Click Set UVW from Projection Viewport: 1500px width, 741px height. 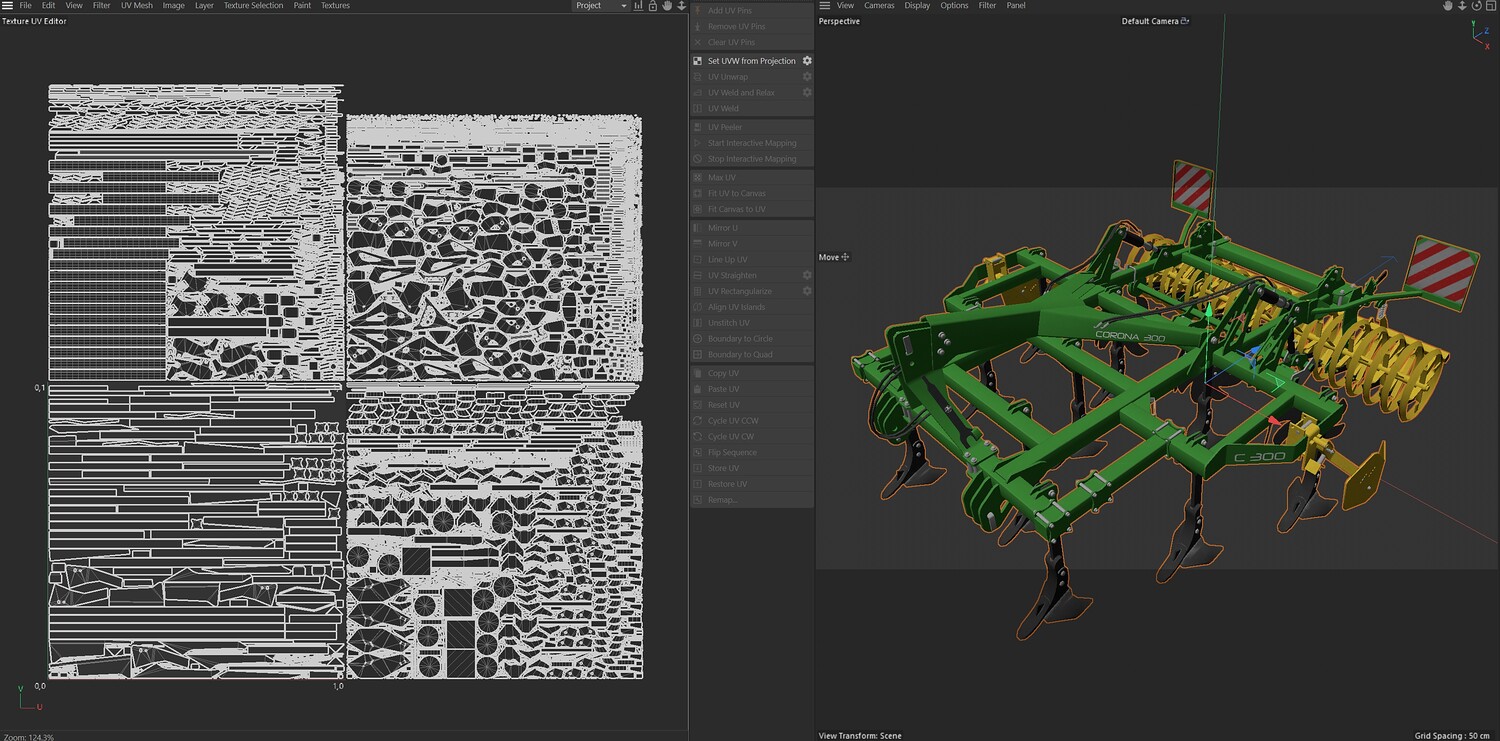click(x=752, y=61)
